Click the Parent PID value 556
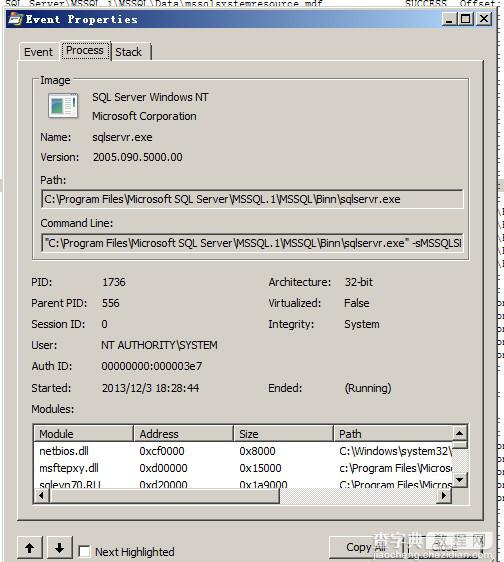This screenshot has width=504, height=562. click(111, 303)
